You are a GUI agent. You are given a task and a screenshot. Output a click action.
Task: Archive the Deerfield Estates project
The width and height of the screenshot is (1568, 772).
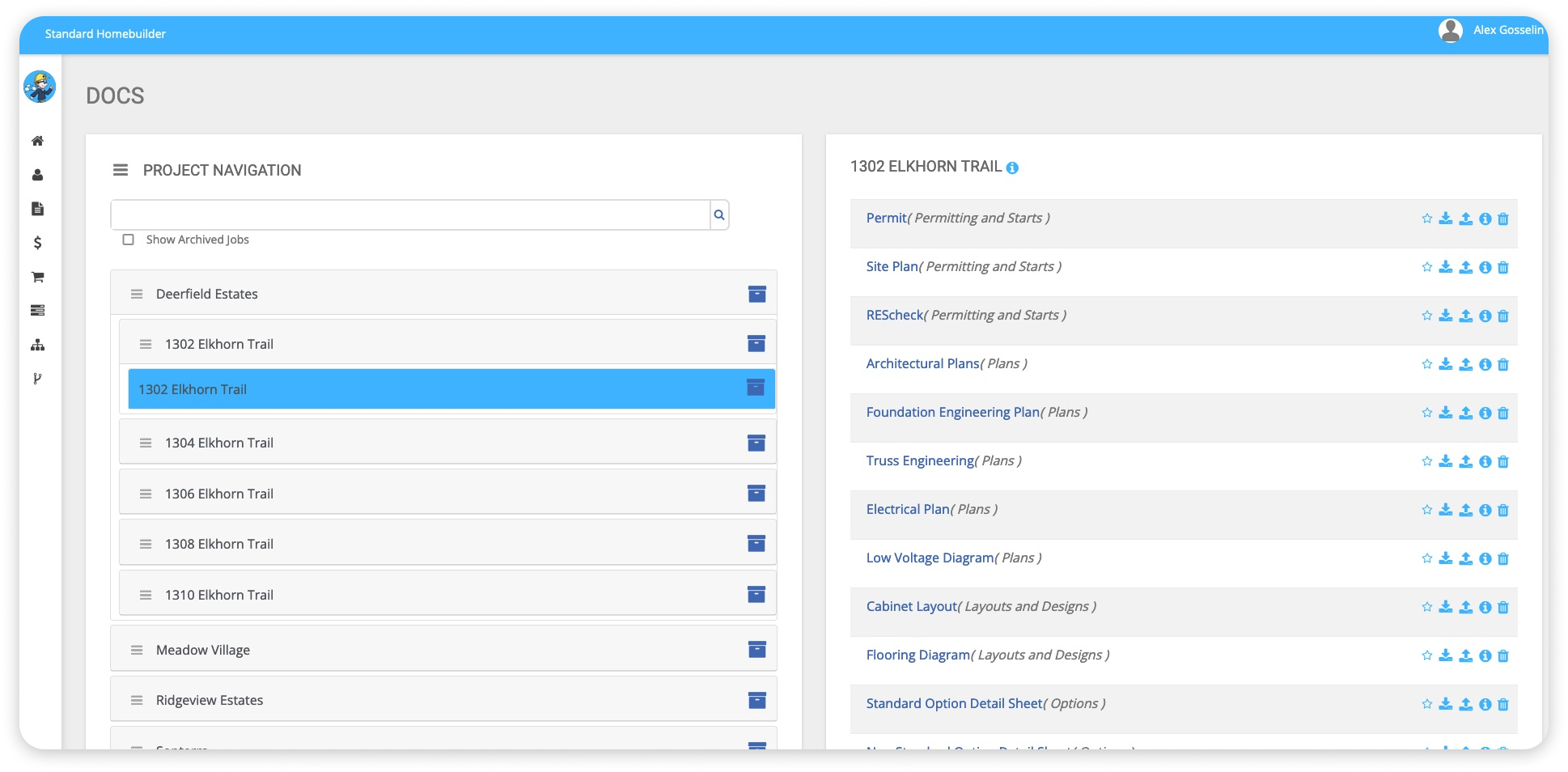tap(756, 294)
